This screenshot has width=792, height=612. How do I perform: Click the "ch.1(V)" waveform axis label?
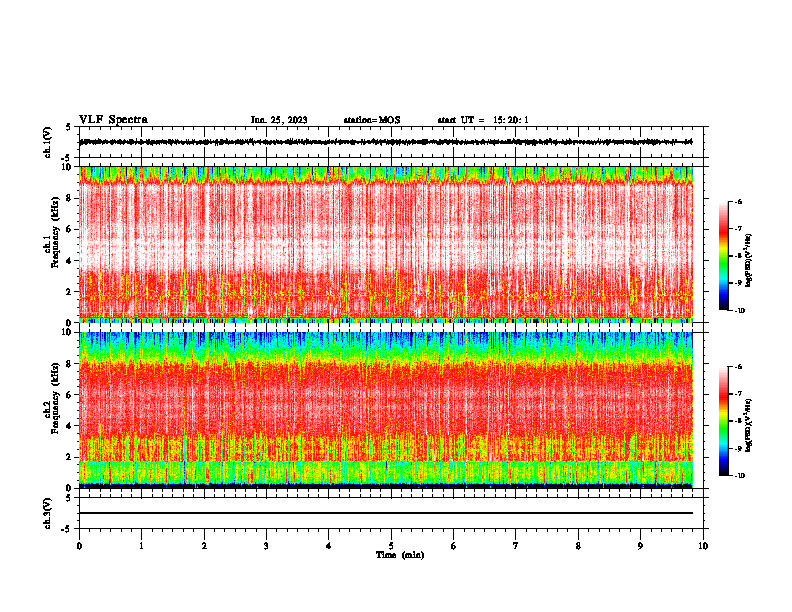pyautogui.click(x=47, y=142)
